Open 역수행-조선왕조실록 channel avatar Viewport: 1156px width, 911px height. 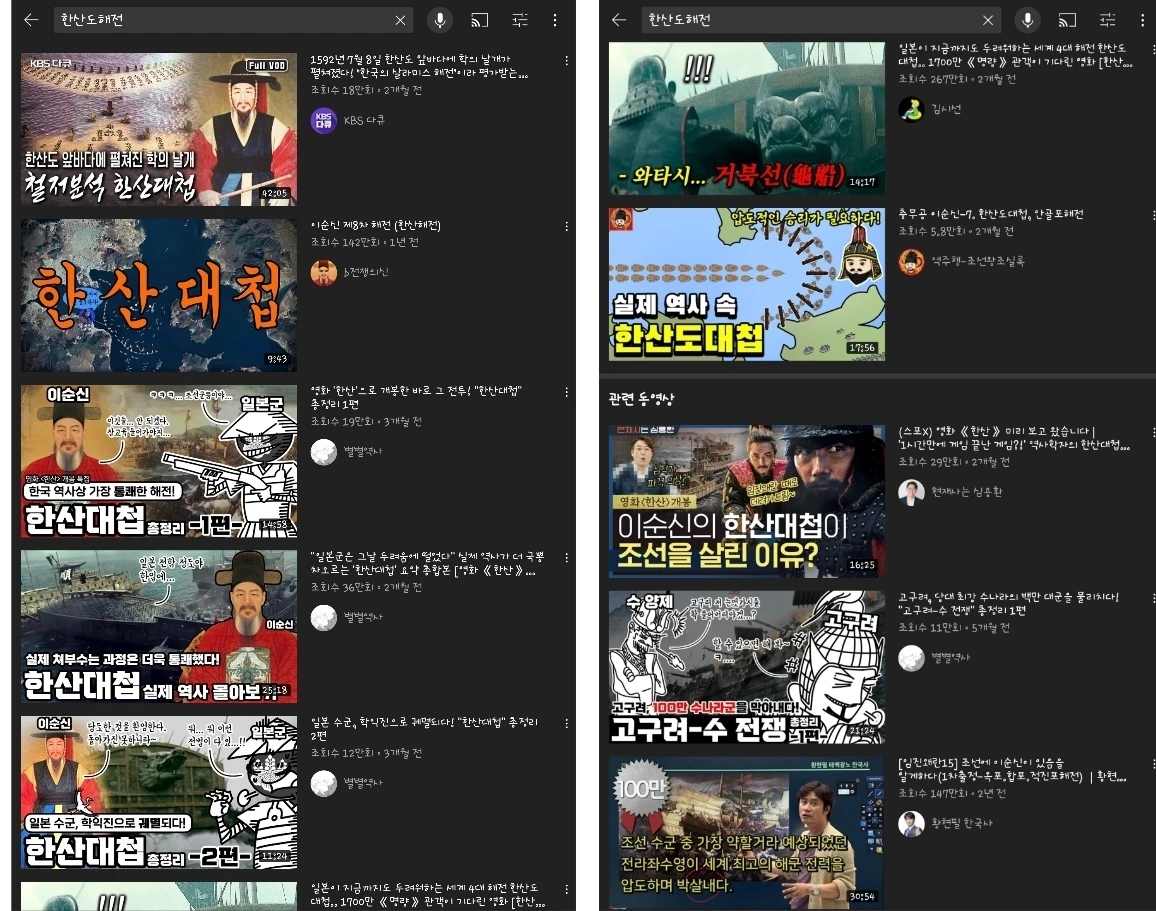[x=911, y=261]
